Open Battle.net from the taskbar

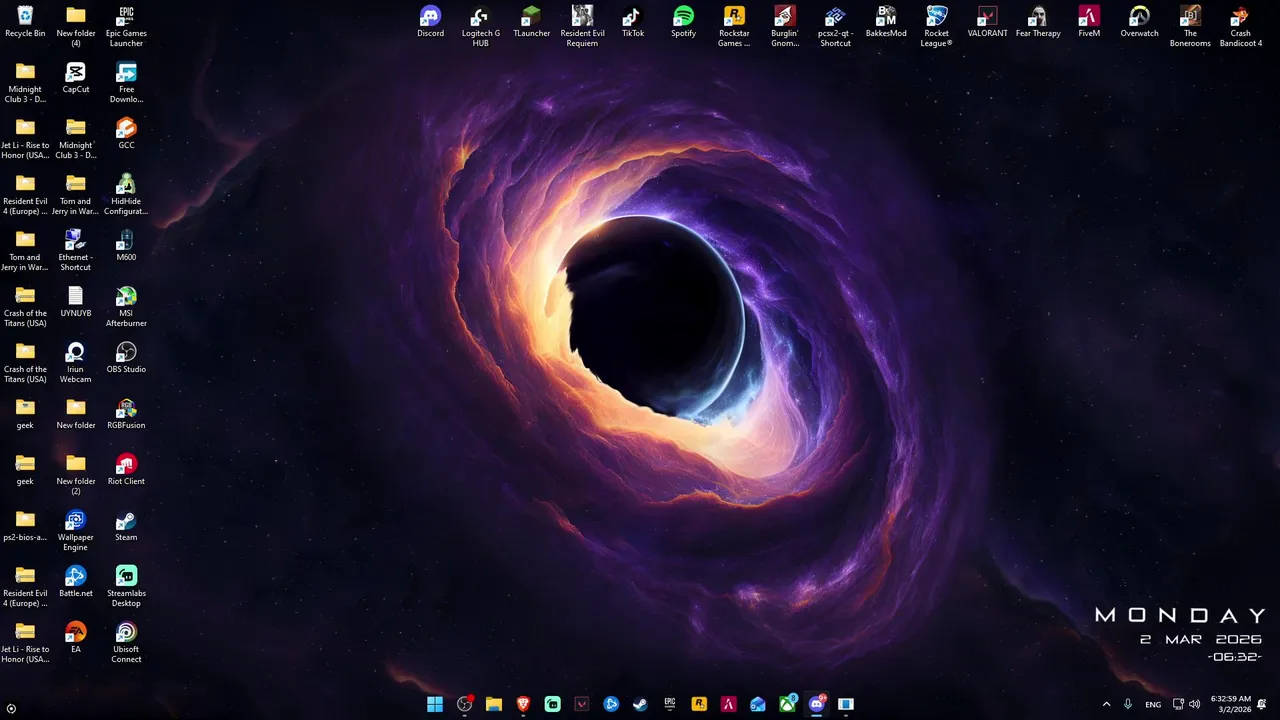(611, 704)
